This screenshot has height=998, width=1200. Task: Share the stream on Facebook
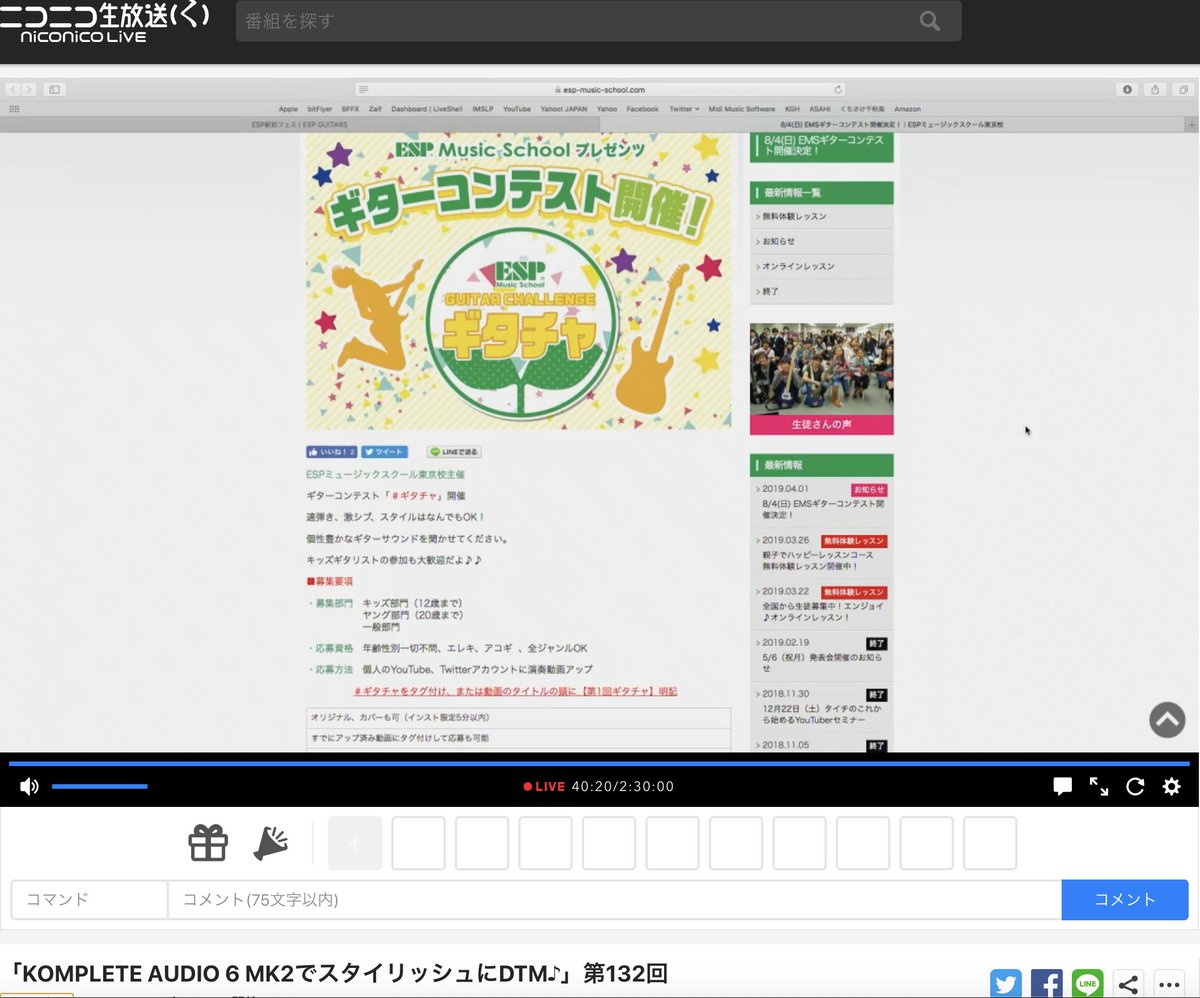(x=1047, y=983)
